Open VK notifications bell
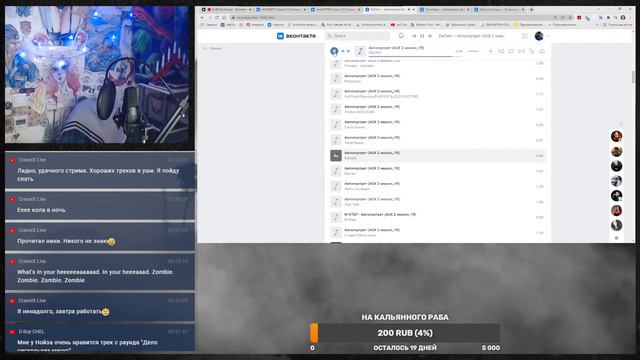 tap(401, 36)
